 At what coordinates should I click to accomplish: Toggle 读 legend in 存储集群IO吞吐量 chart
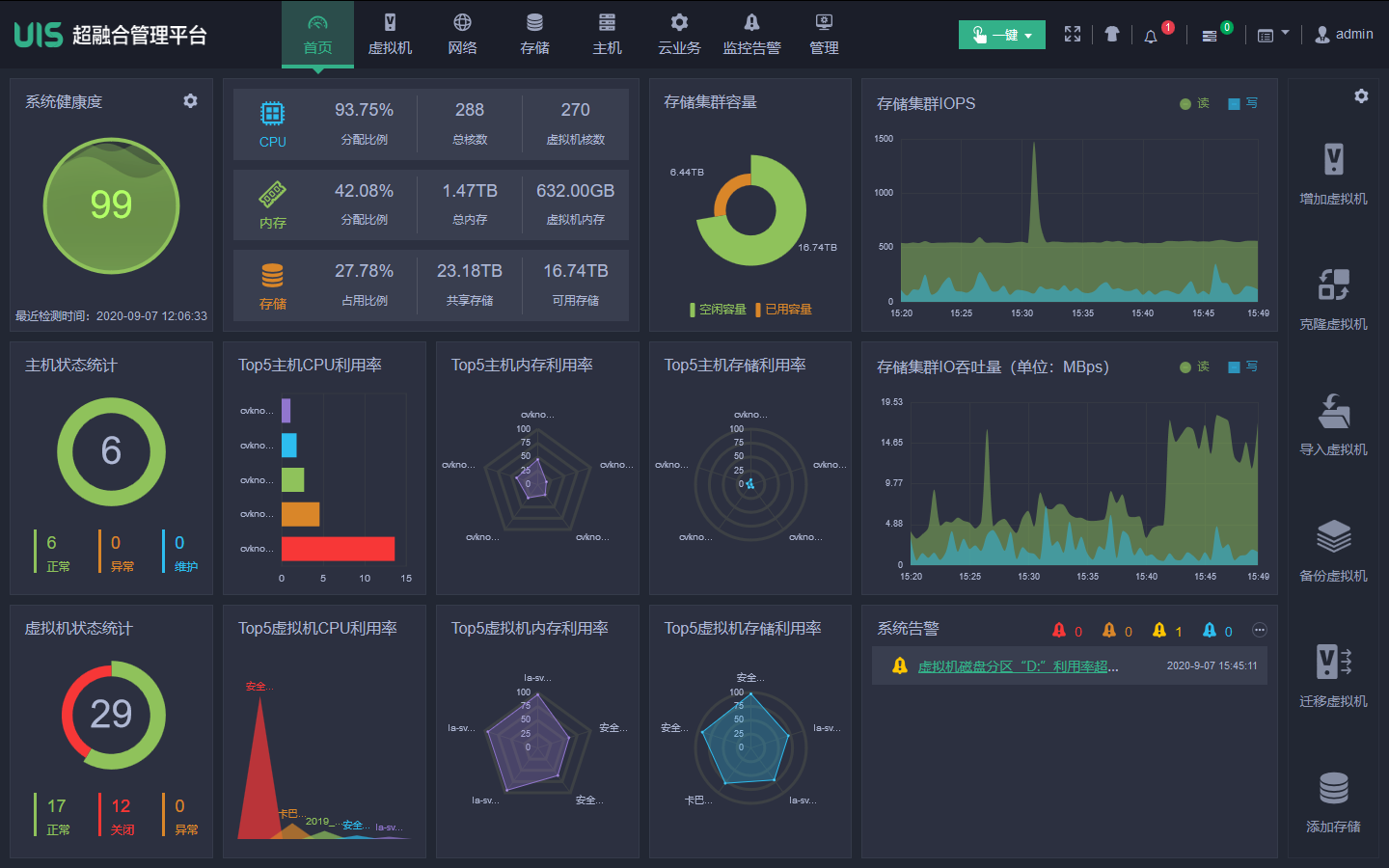1194,366
